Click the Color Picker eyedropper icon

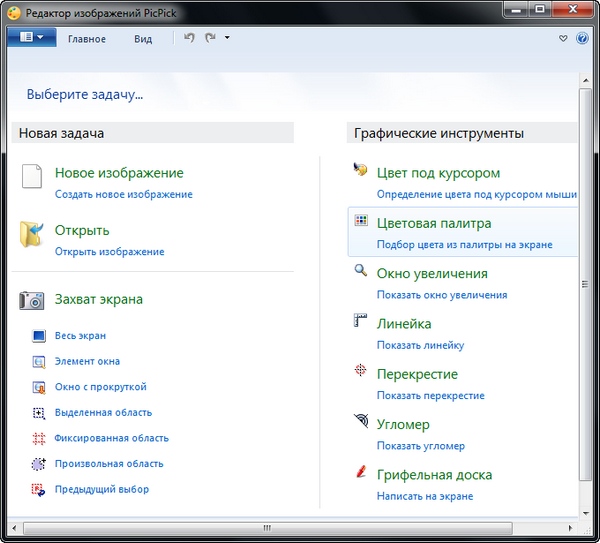click(x=361, y=170)
